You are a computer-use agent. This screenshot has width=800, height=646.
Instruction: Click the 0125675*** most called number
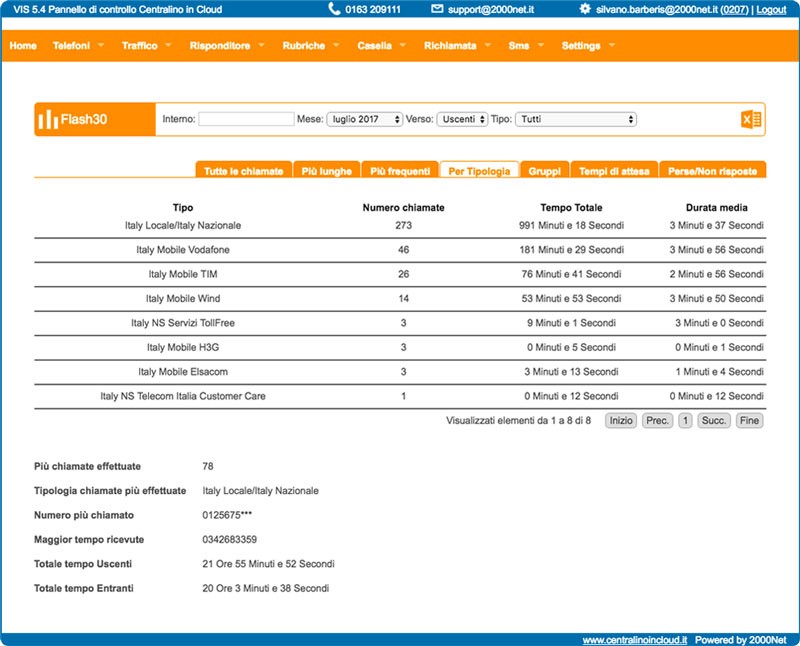227,515
